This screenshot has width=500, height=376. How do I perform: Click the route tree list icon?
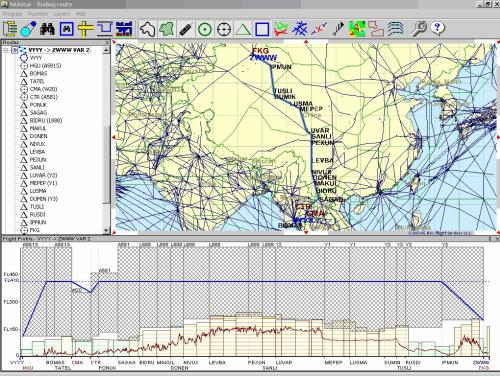pyautogui.click(x=10, y=29)
